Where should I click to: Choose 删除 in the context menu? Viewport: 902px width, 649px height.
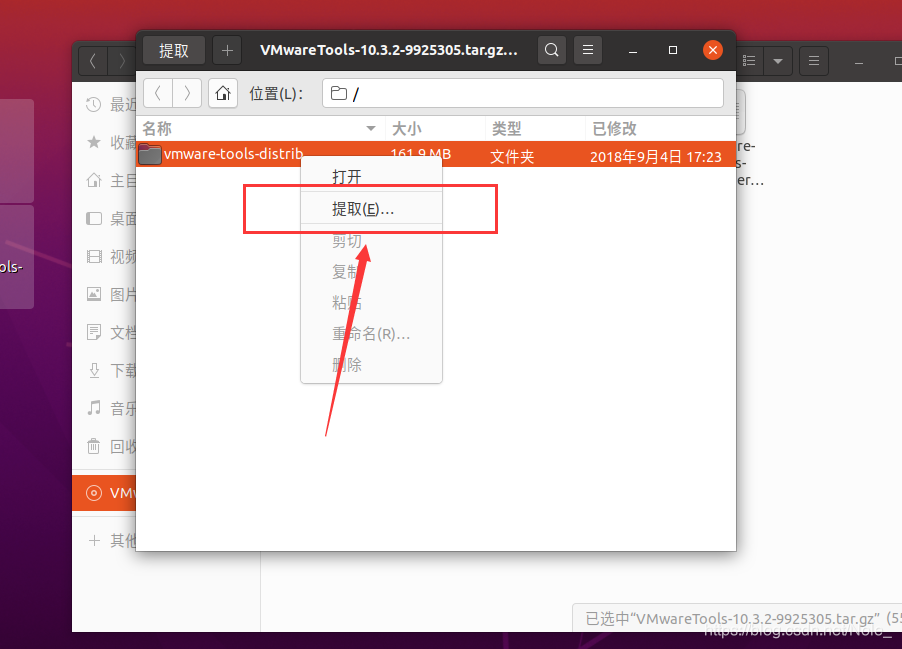(371, 365)
